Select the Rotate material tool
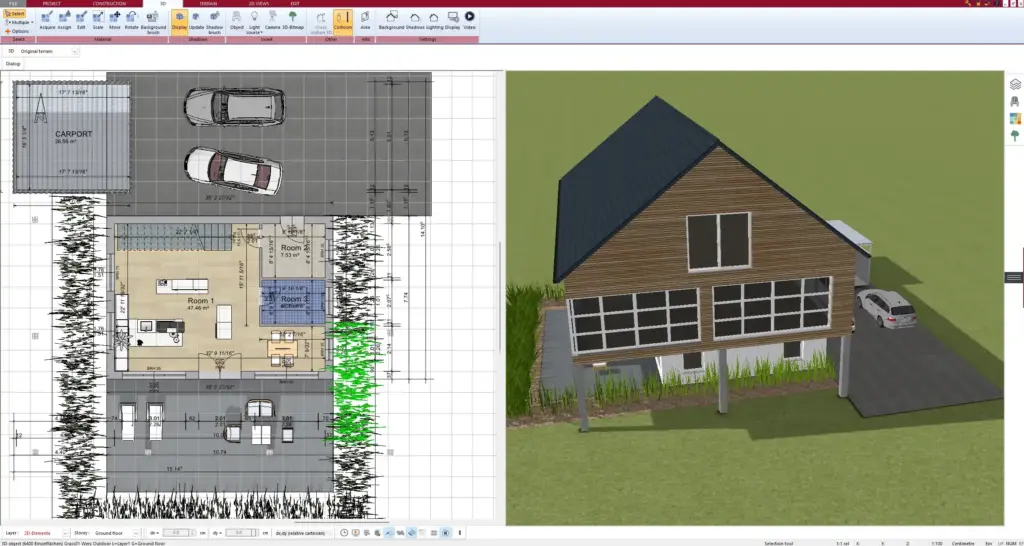Screen dimensions: 1024x546 tap(132, 20)
